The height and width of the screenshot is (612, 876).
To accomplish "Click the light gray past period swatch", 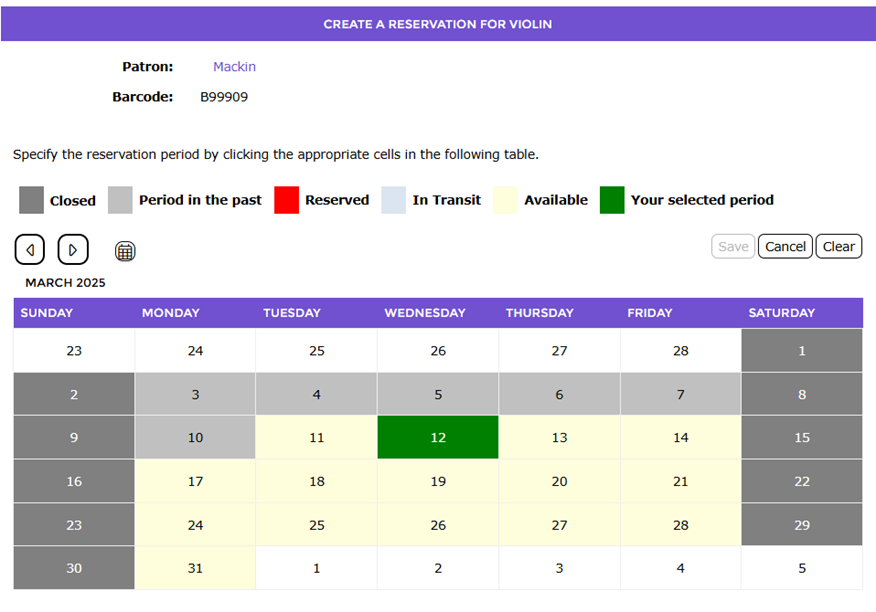I will tap(120, 200).
